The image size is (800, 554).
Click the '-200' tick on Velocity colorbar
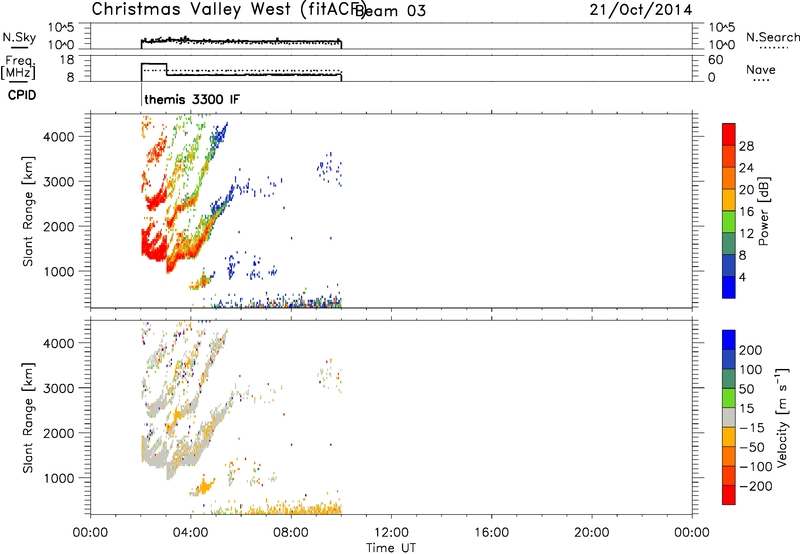756,486
